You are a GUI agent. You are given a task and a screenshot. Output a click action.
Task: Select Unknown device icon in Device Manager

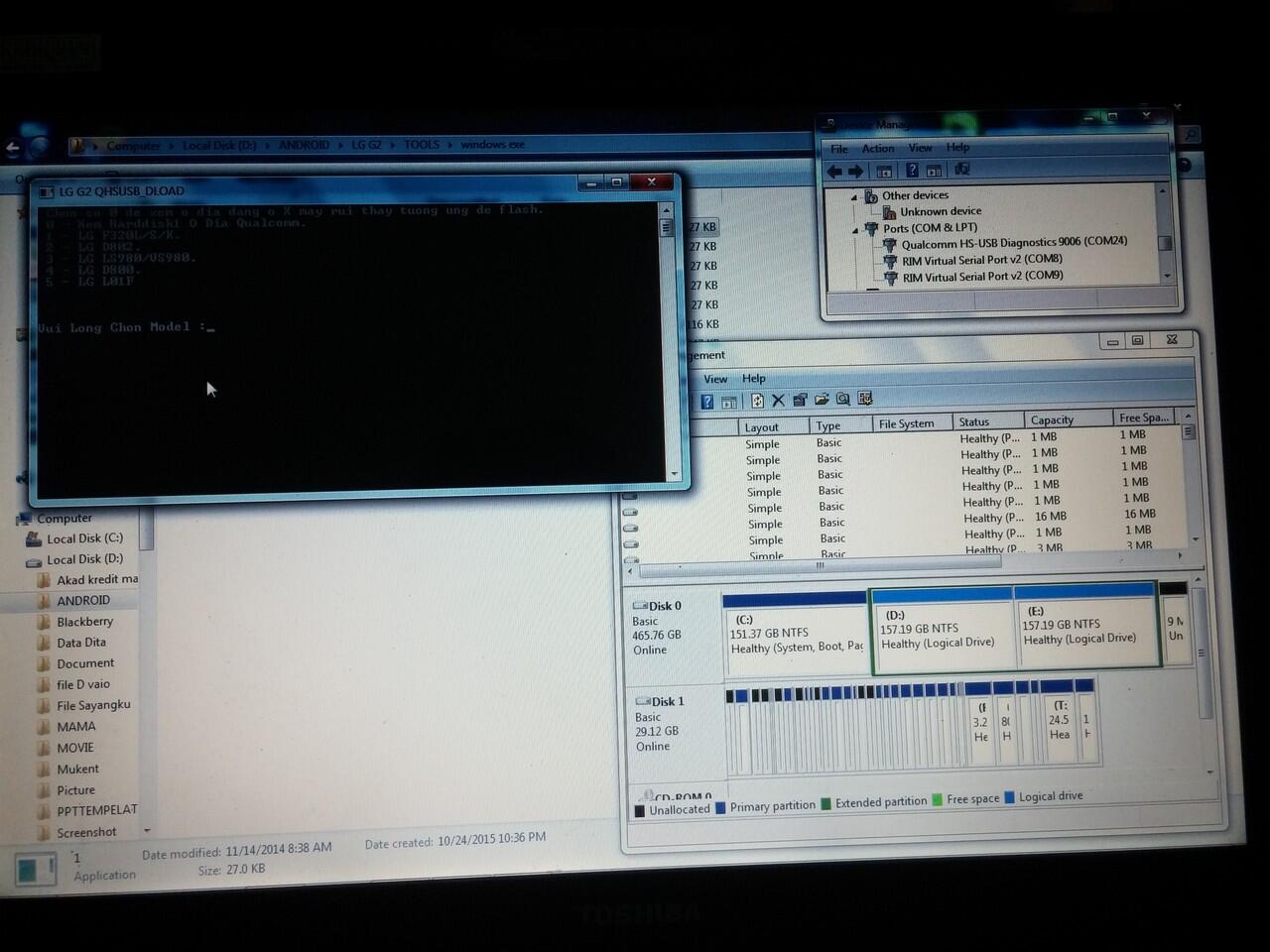(x=889, y=211)
